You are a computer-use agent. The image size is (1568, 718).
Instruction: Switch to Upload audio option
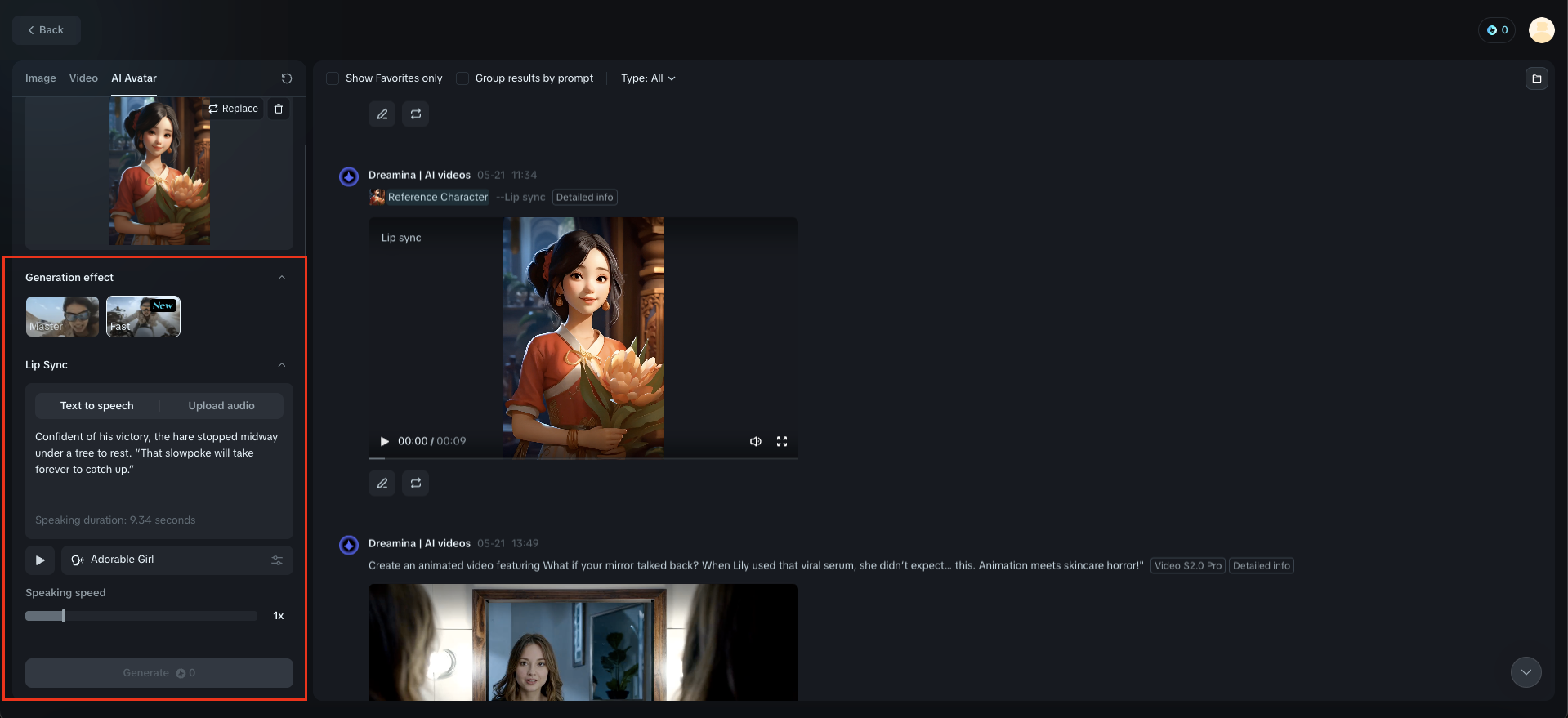coord(221,406)
